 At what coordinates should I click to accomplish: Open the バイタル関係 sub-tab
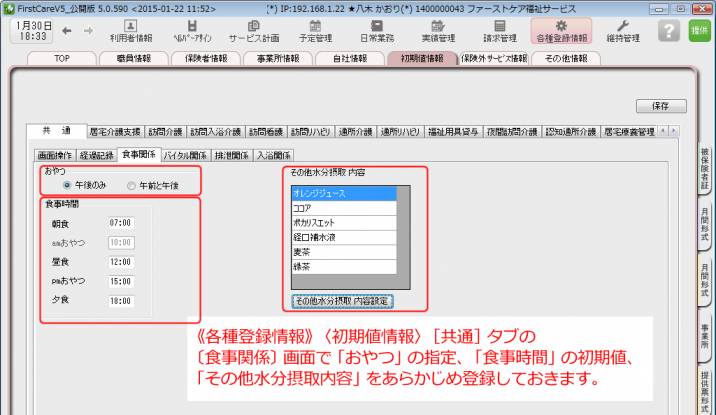point(184,155)
